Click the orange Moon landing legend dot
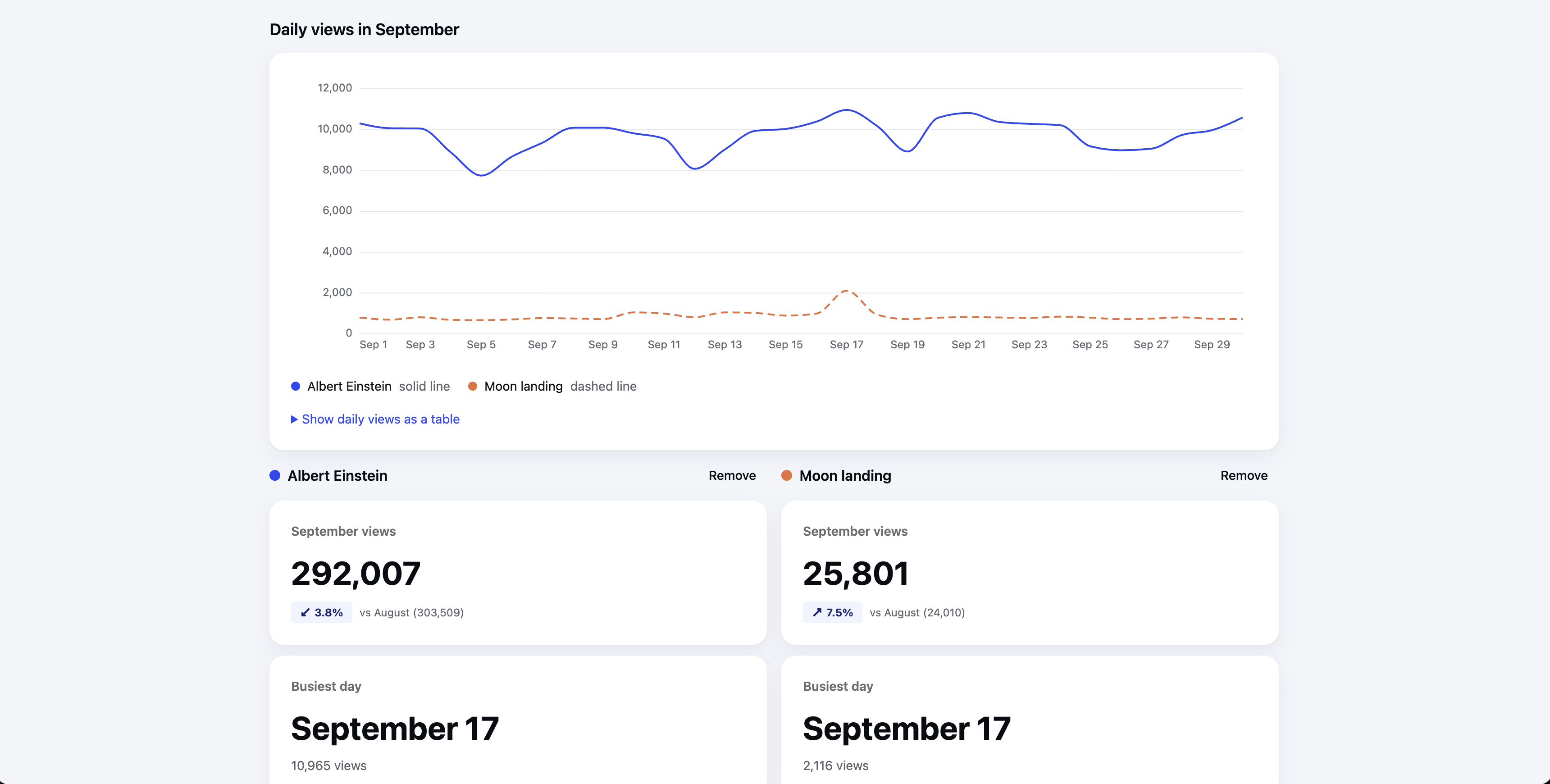1550x784 pixels. [x=472, y=386]
